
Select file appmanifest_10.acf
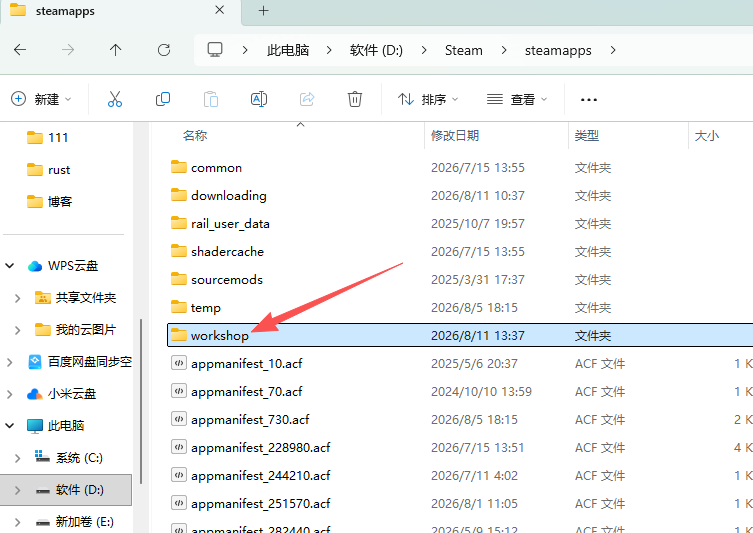[460, 363]
